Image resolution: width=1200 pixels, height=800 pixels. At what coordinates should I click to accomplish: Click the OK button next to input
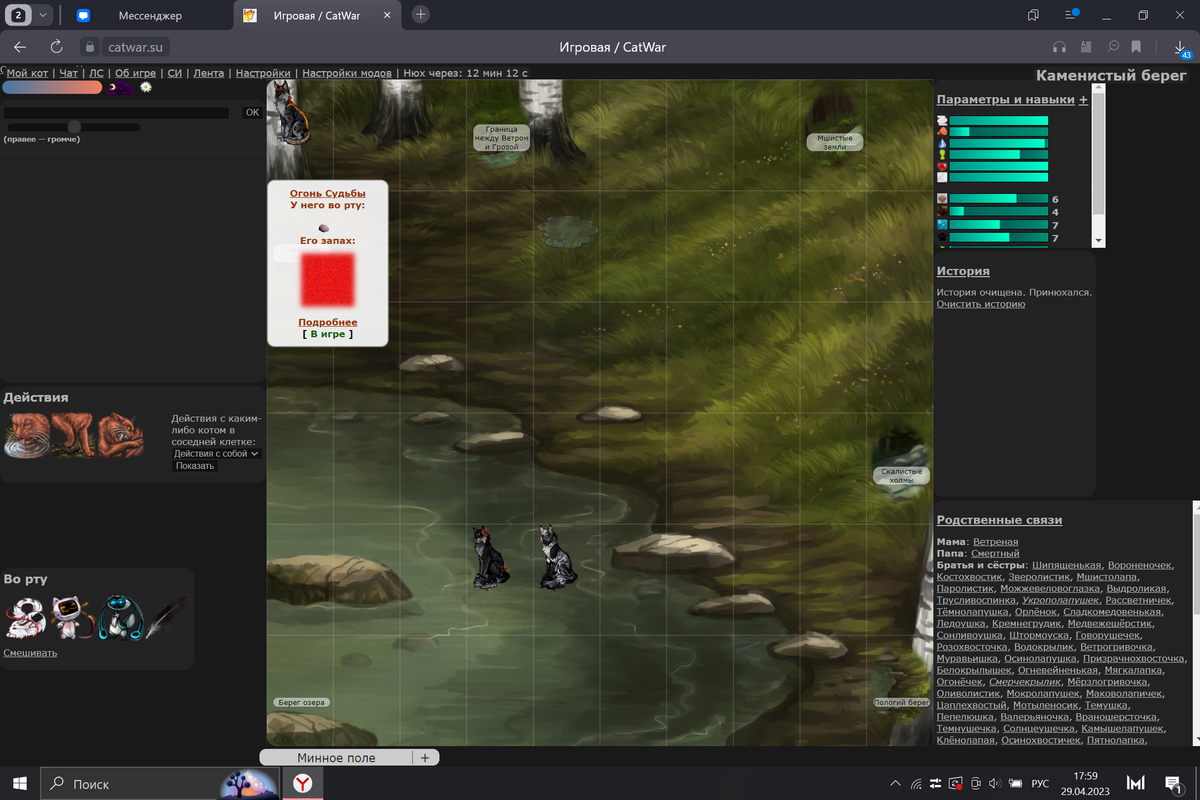[x=252, y=112]
